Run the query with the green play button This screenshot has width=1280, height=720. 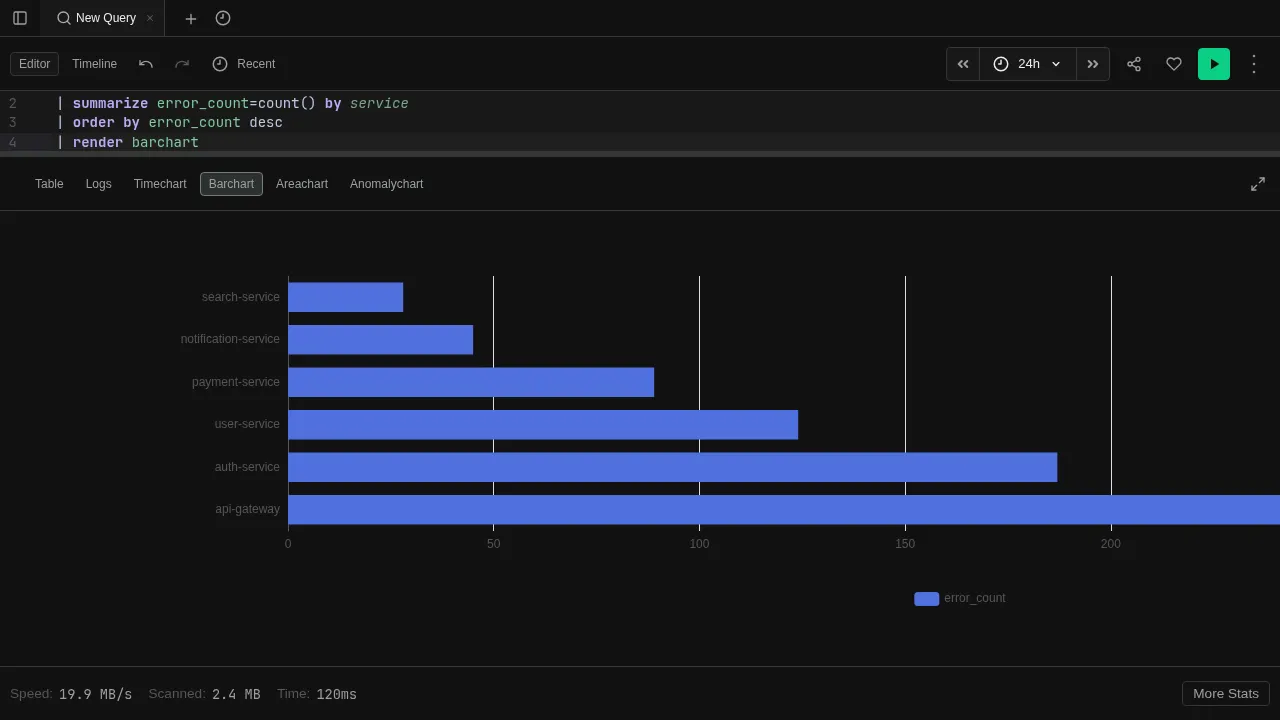coord(1213,64)
